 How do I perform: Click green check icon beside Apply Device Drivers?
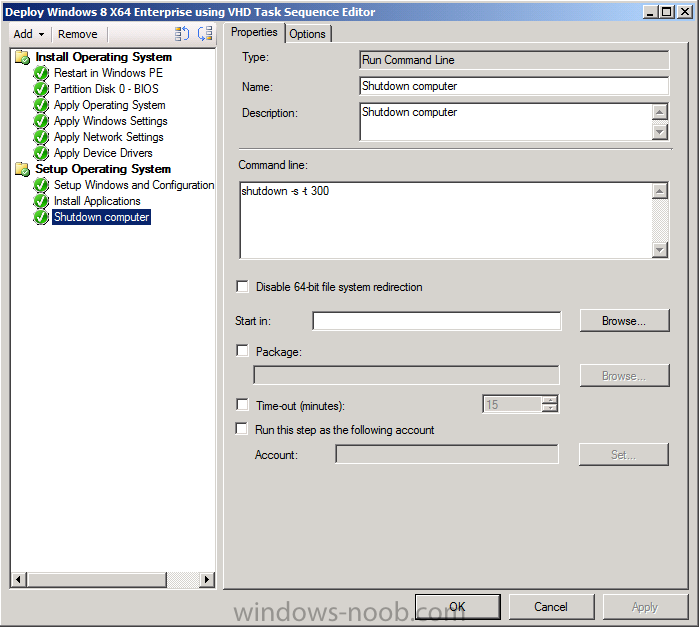(41, 153)
